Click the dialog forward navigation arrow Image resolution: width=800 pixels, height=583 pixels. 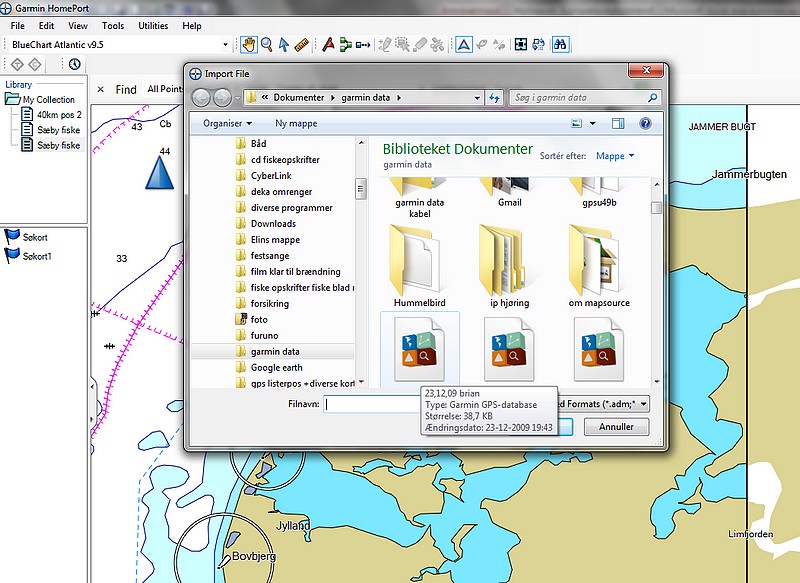click(222, 97)
